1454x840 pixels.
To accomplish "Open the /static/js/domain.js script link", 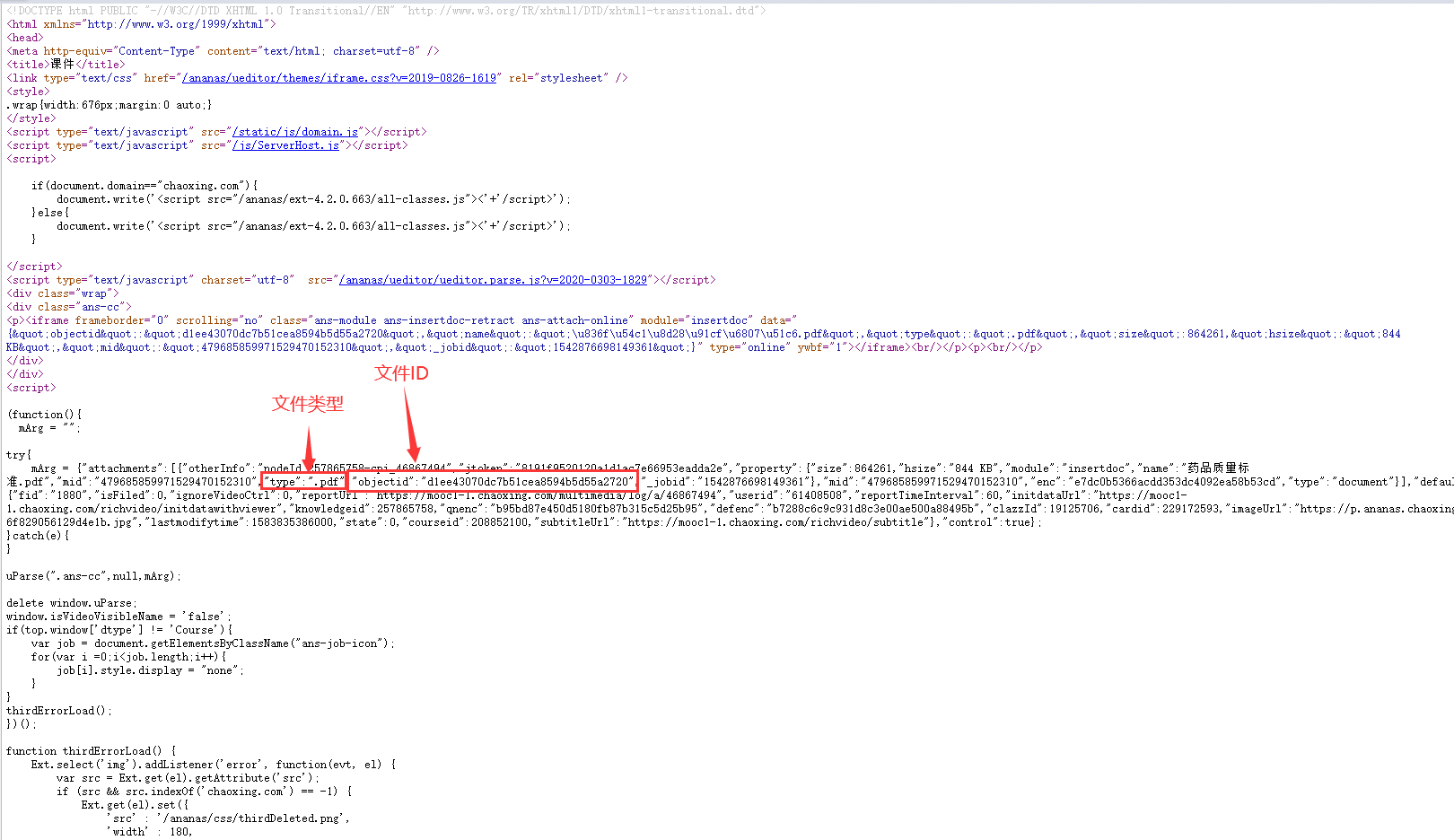I will tap(295, 132).
